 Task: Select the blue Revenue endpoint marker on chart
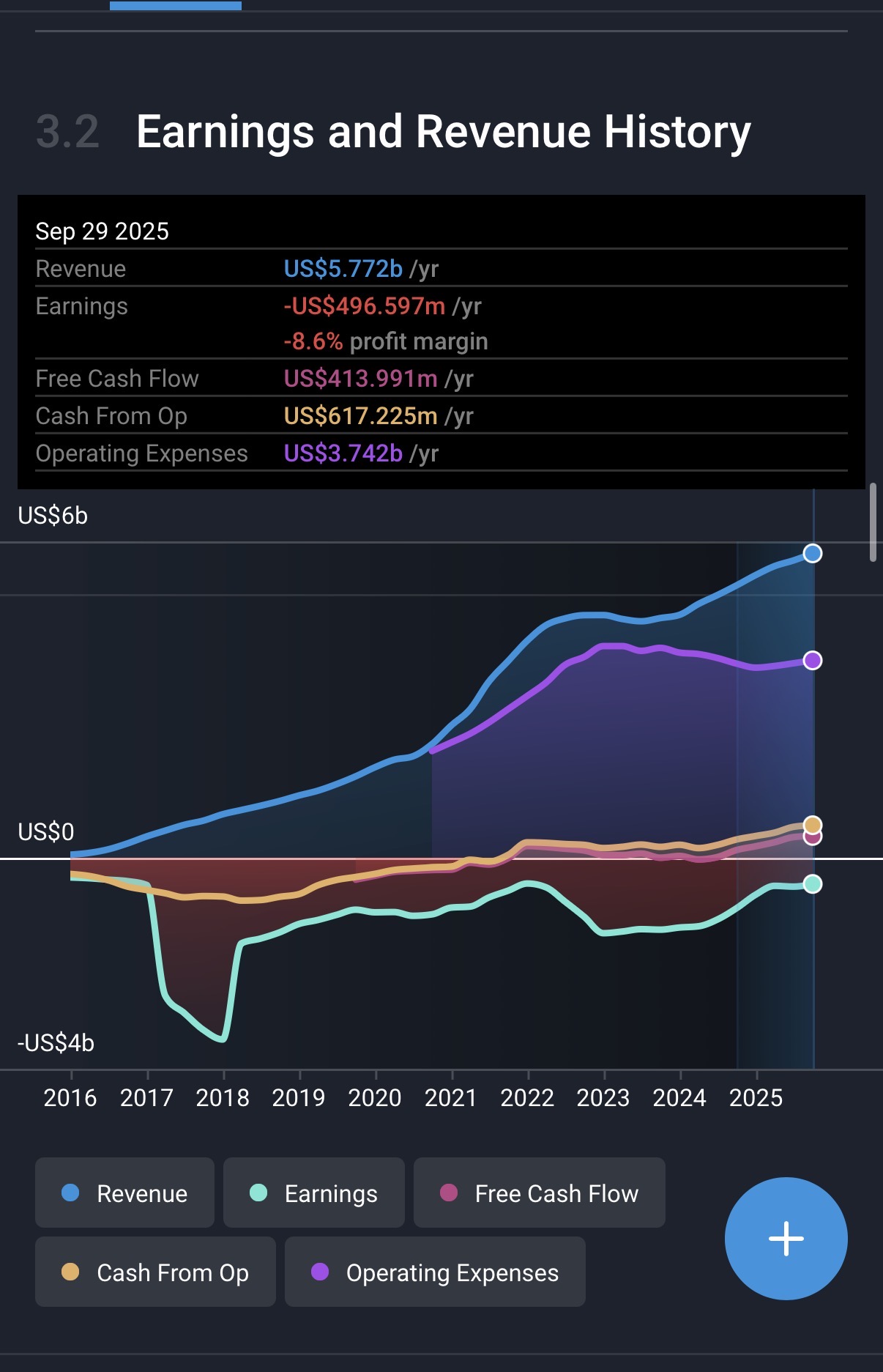(x=812, y=553)
